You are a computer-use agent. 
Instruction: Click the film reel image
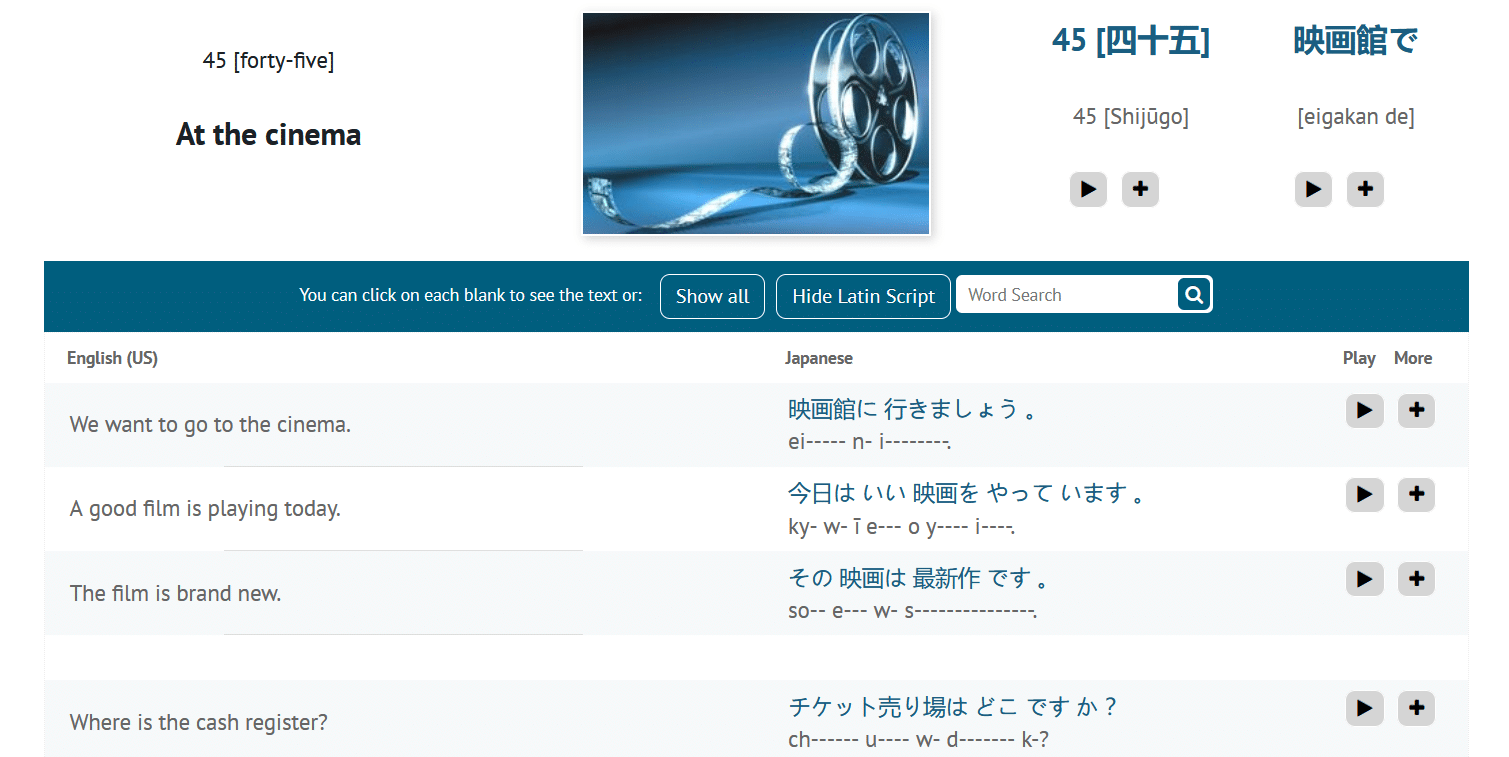coord(756,124)
